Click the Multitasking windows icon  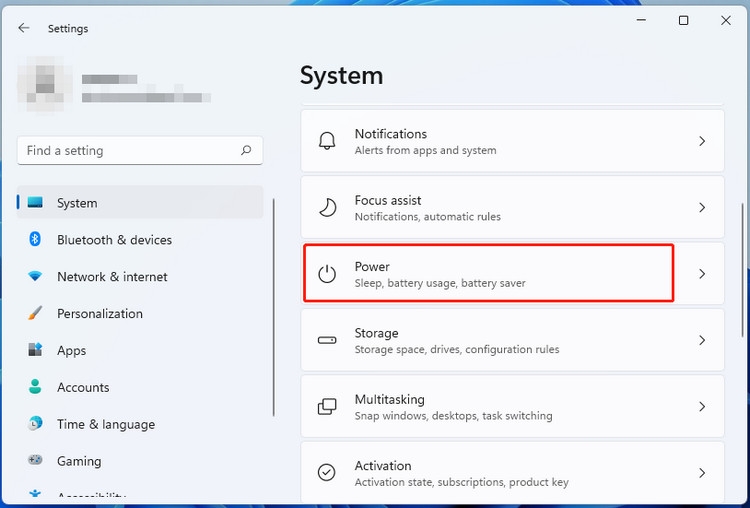pyautogui.click(x=327, y=407)
